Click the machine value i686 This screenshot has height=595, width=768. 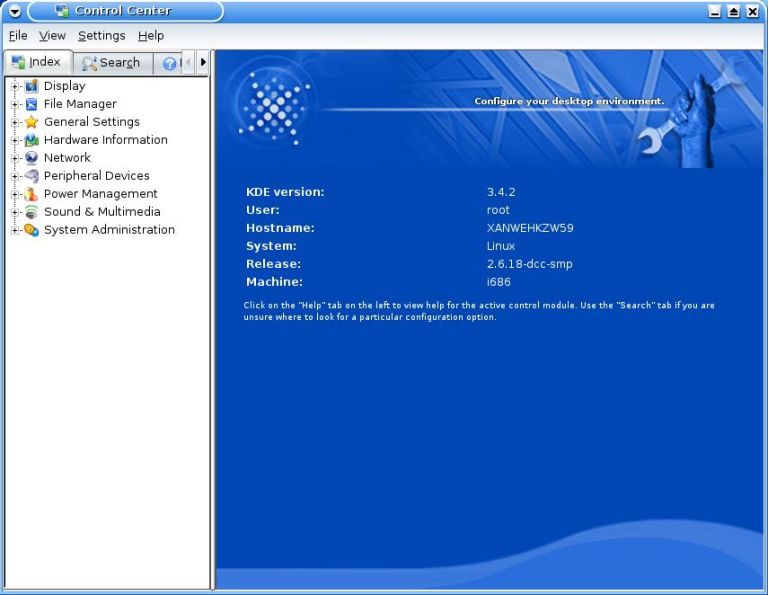point(499,282)
